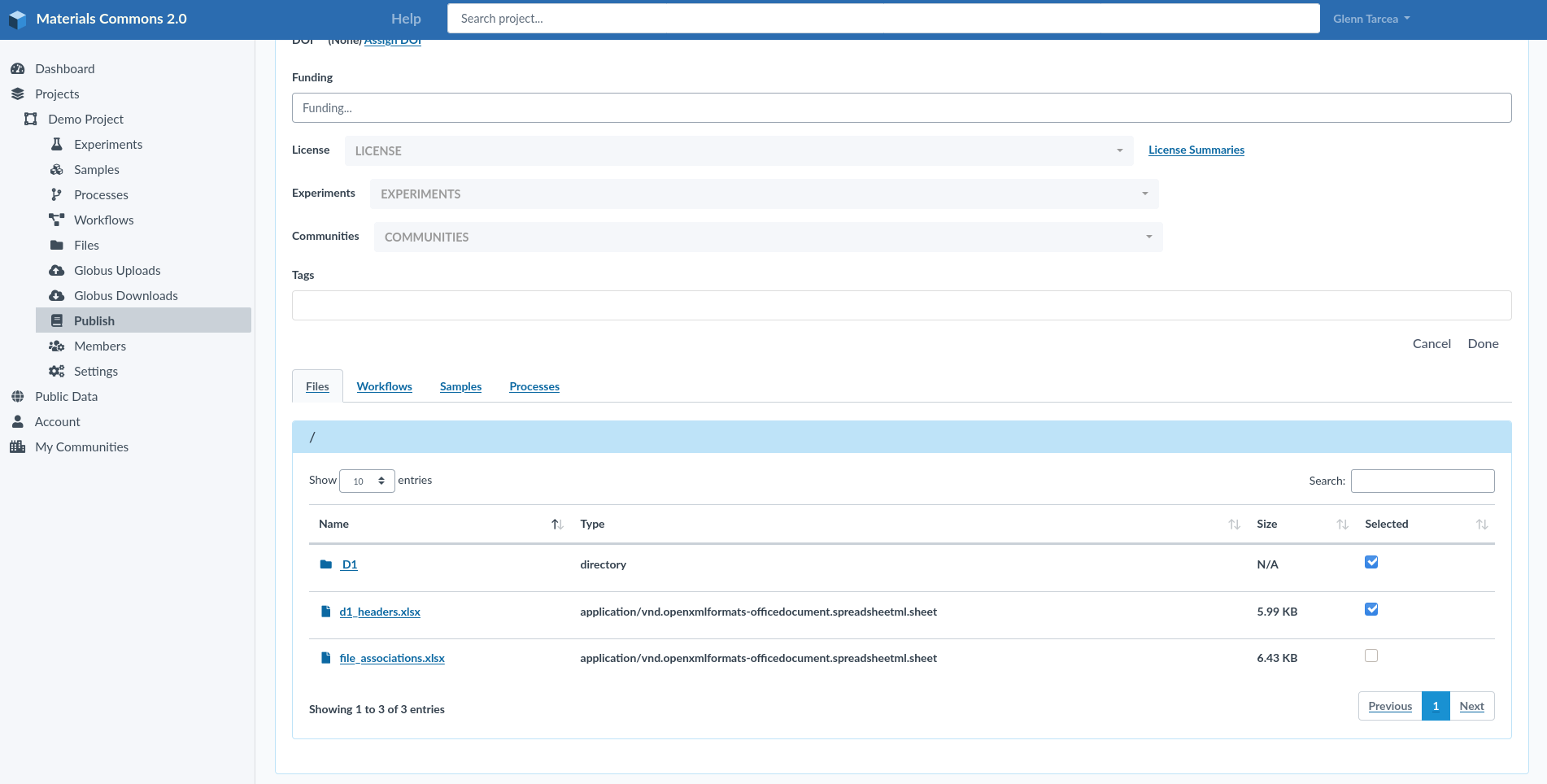Focus the table Search box
This screenshot has height=784, width=1547.
[x=1423, y=481]
